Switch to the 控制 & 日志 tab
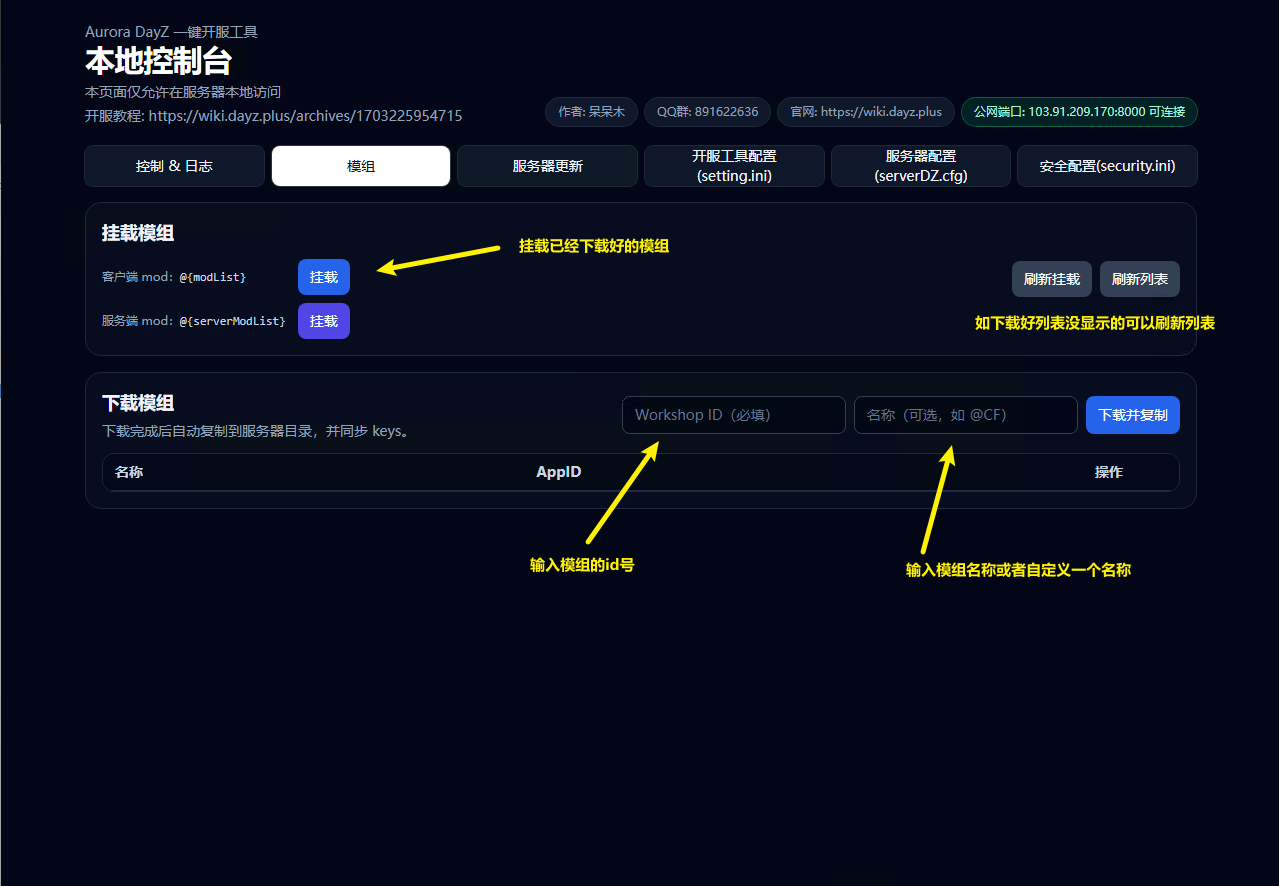The width and height of the screenshot is (1279, 886). point(174,166)
